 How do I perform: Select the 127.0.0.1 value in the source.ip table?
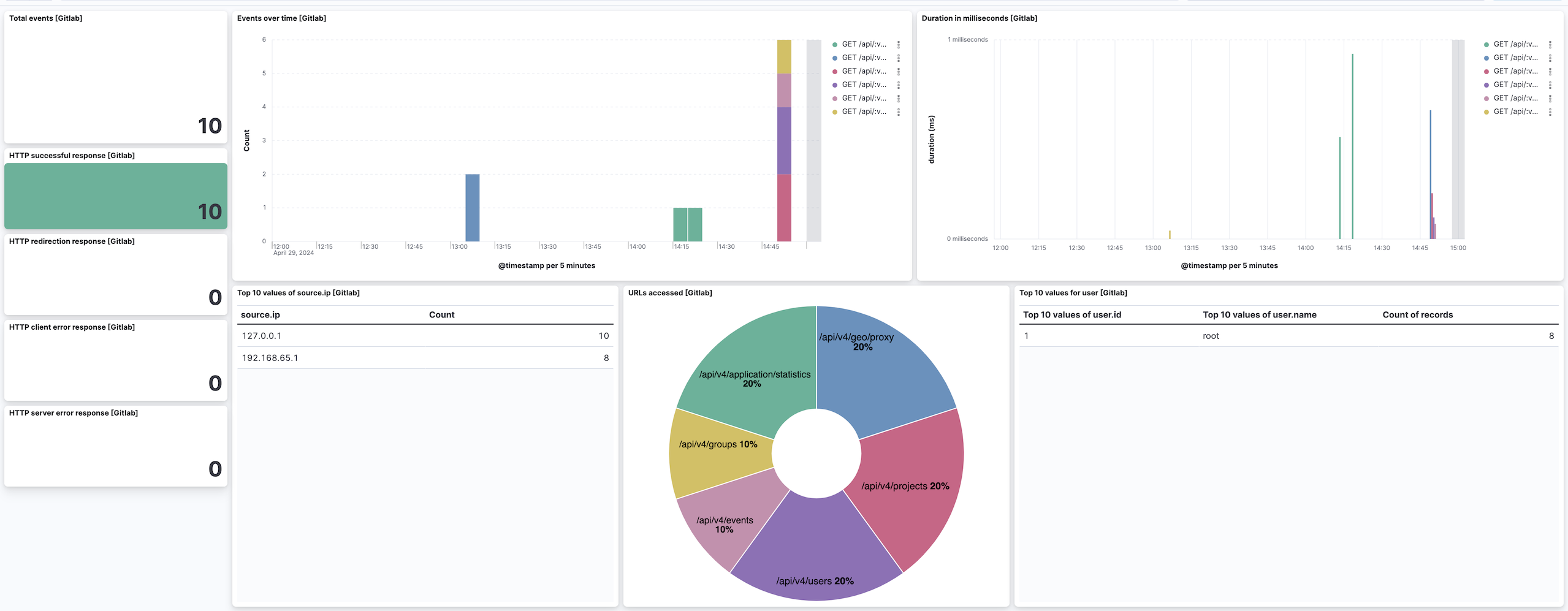262,335
